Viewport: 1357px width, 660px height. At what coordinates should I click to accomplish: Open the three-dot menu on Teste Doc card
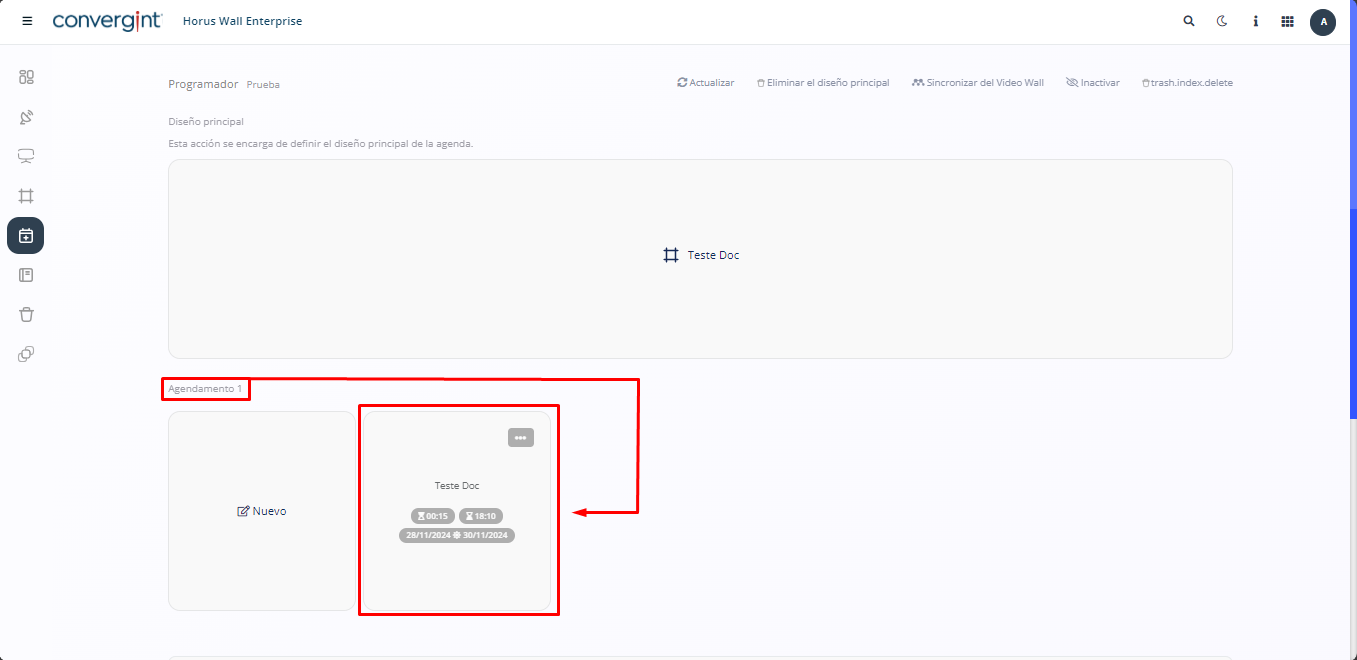(521, 438)
